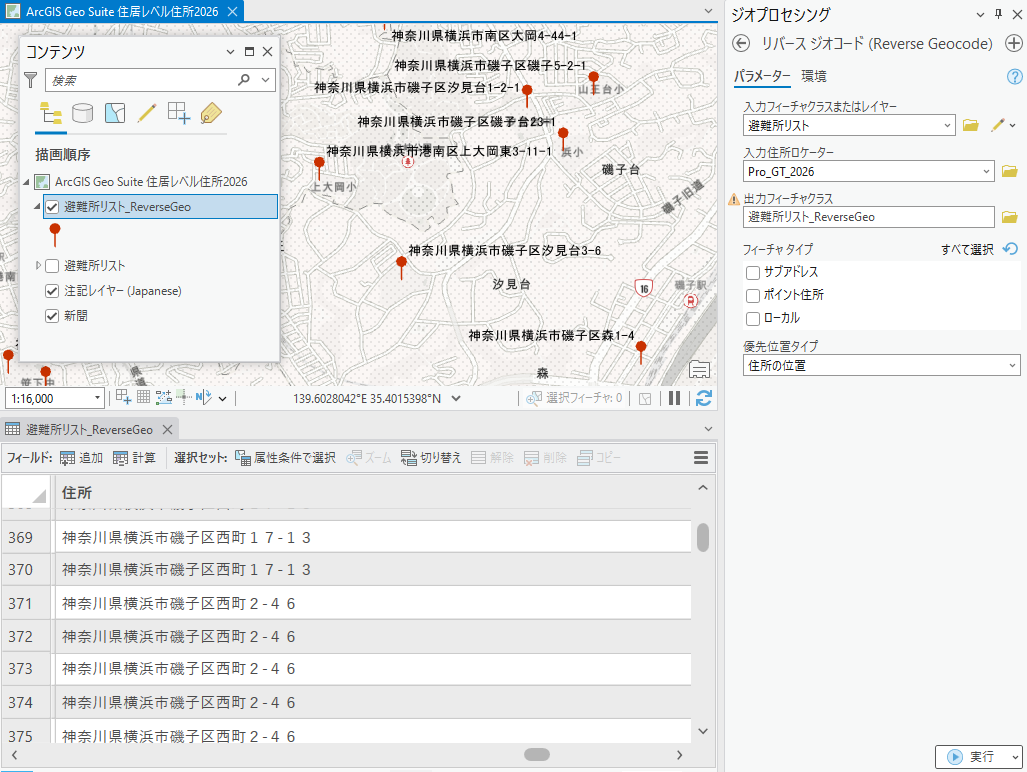Expand the coordinate display format menu
Screen dimensions: 1027x772
click(x=456, y=398)
